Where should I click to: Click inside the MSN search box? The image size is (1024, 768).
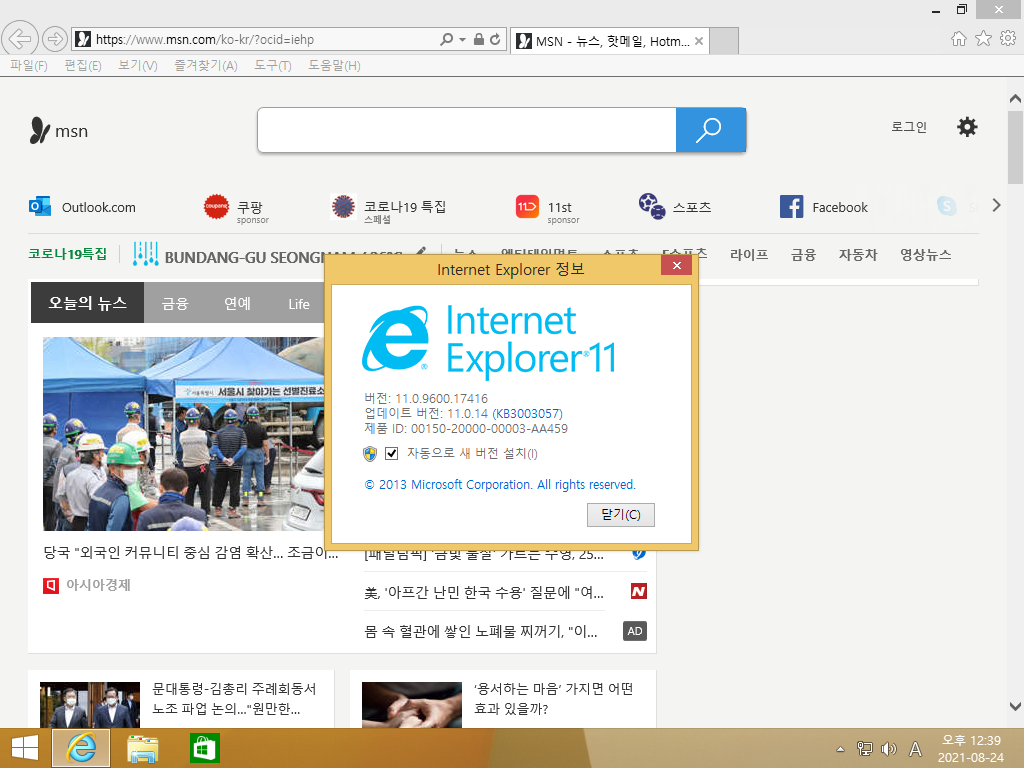tap(467, 130)
